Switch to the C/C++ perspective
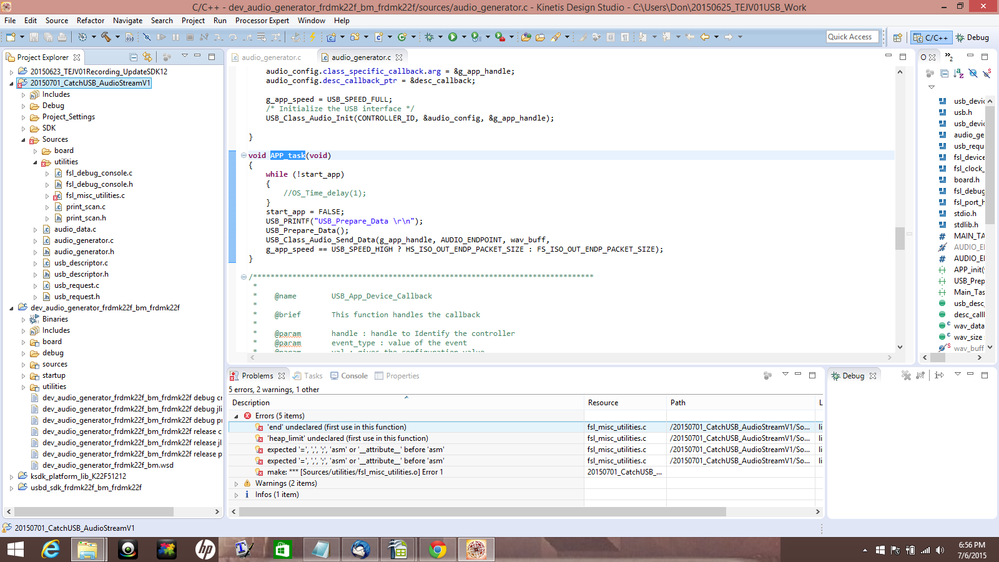This screenshot has height=562, width=999. point(931,38)
